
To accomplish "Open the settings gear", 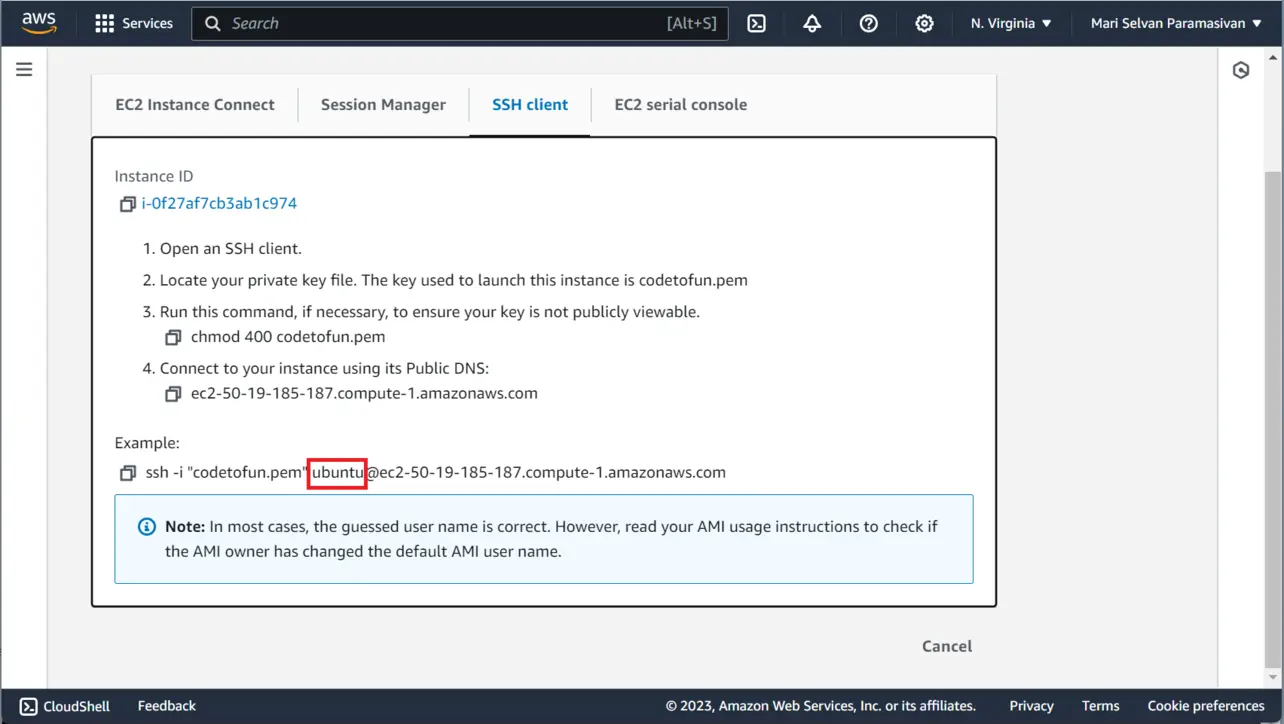I will pyautogui.click(x=925, y=23).
